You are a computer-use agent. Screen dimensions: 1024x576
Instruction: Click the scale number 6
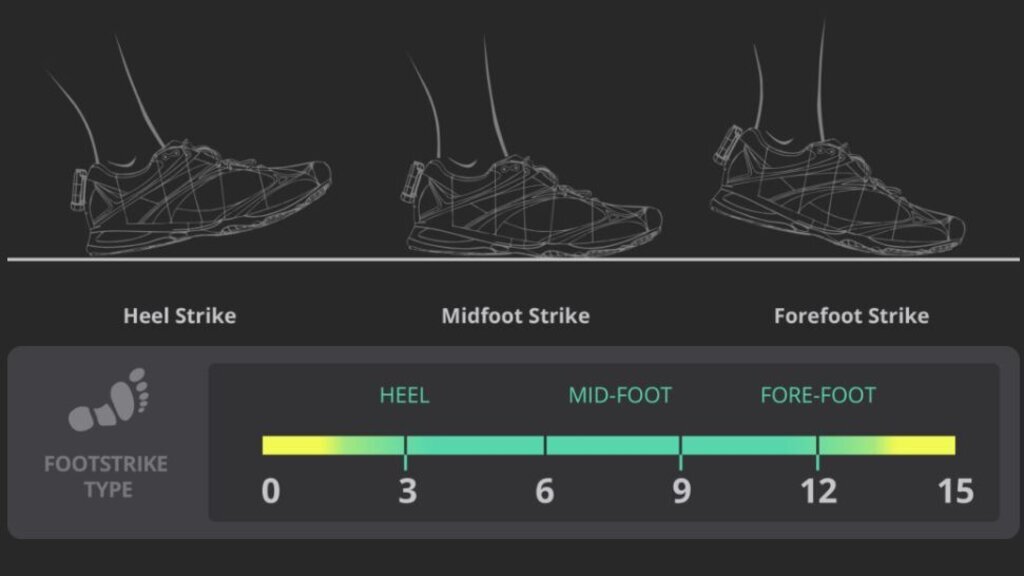point(544,492)
